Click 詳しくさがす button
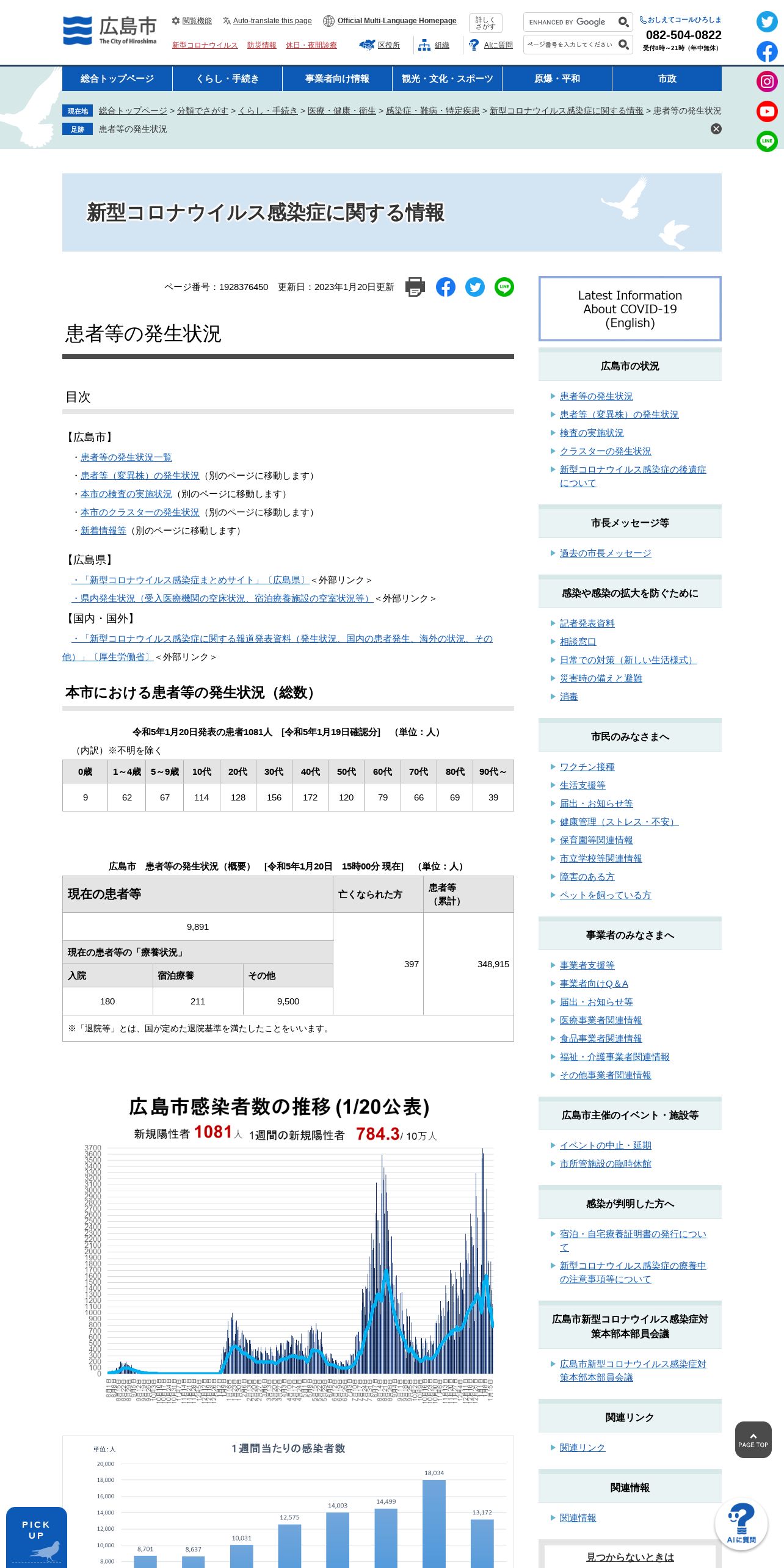Screen dimensions: 784x1568 (x=485, y=23)
